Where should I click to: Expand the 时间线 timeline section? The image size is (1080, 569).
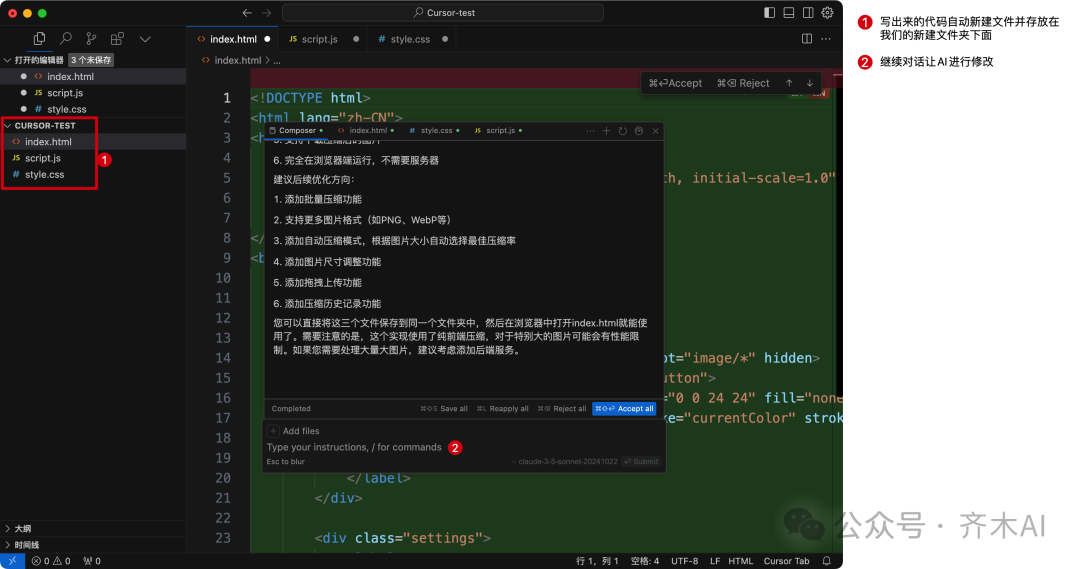[26, 545]
